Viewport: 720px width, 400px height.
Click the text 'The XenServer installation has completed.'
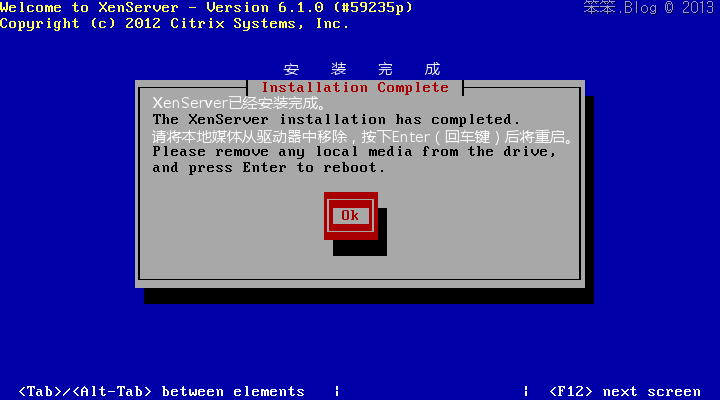(336, 120)
